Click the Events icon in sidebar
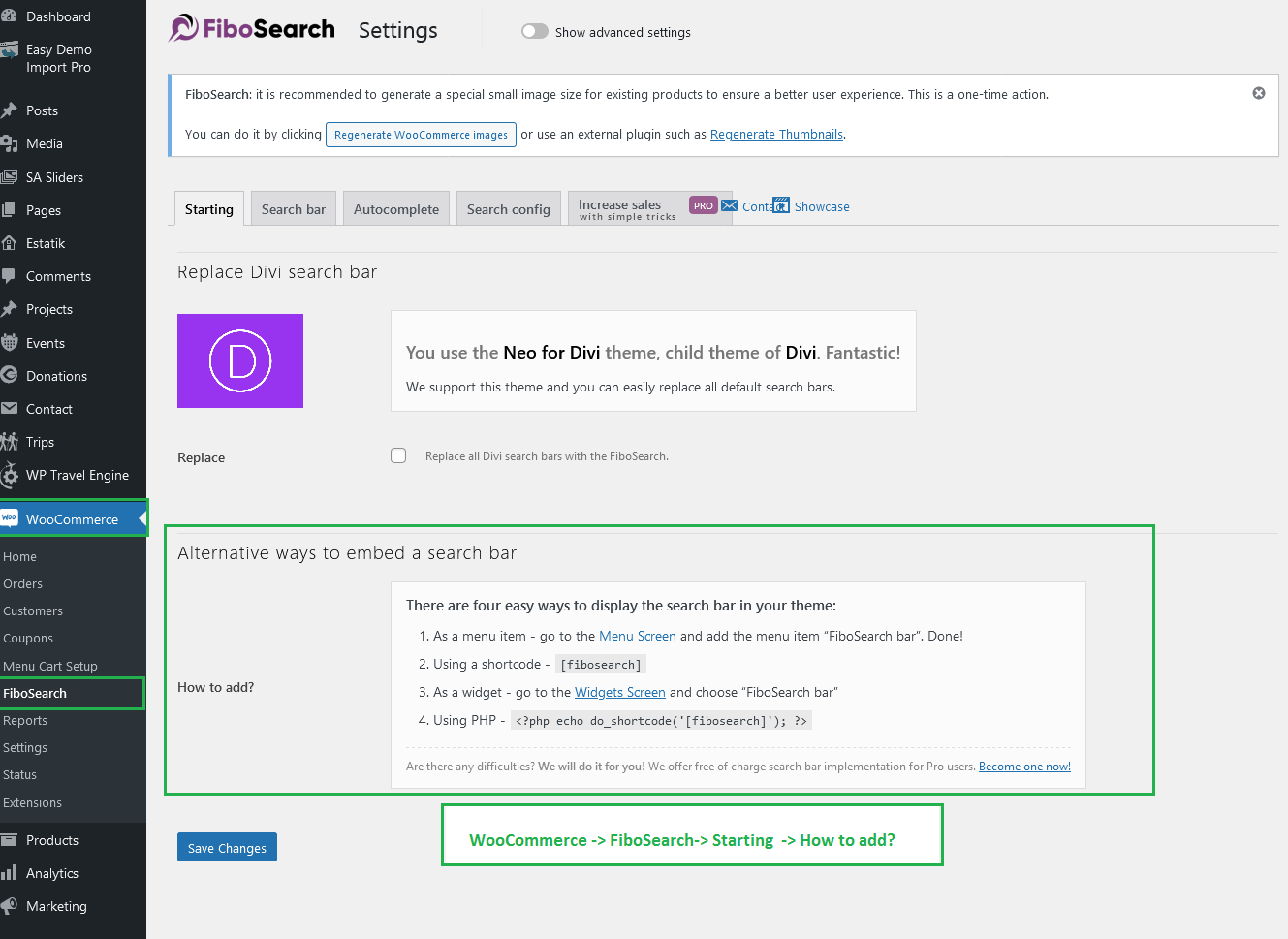 click(x=9, y=343)
